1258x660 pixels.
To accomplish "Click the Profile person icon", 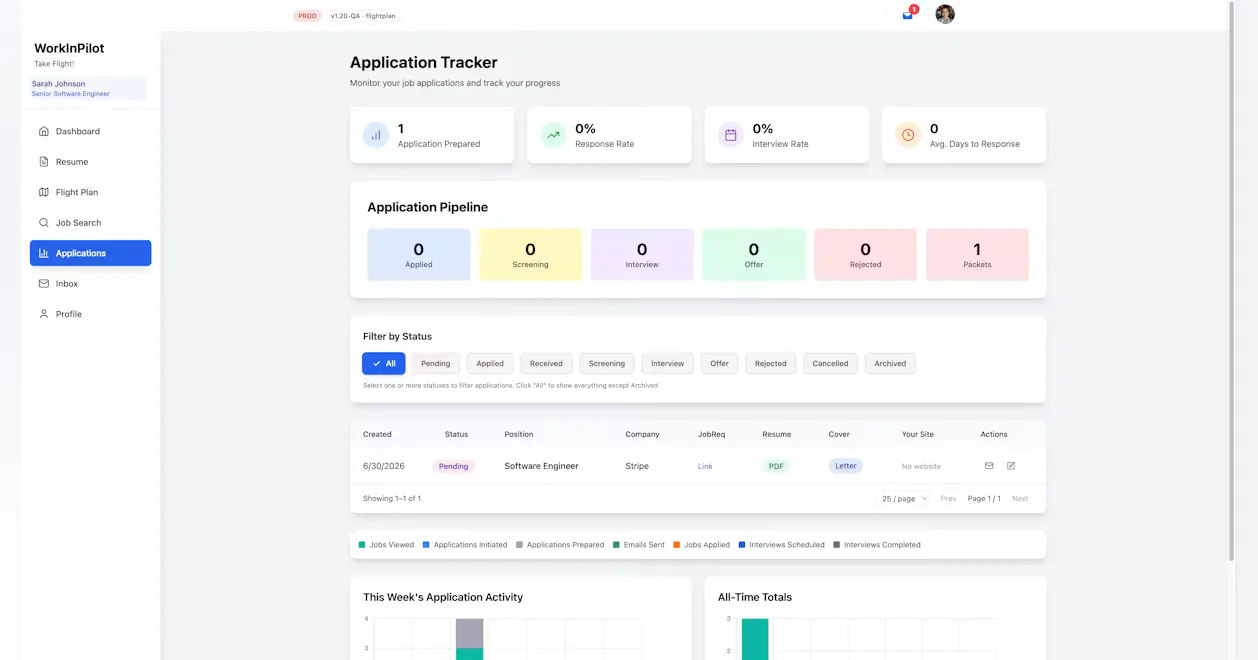I will 44,314.
